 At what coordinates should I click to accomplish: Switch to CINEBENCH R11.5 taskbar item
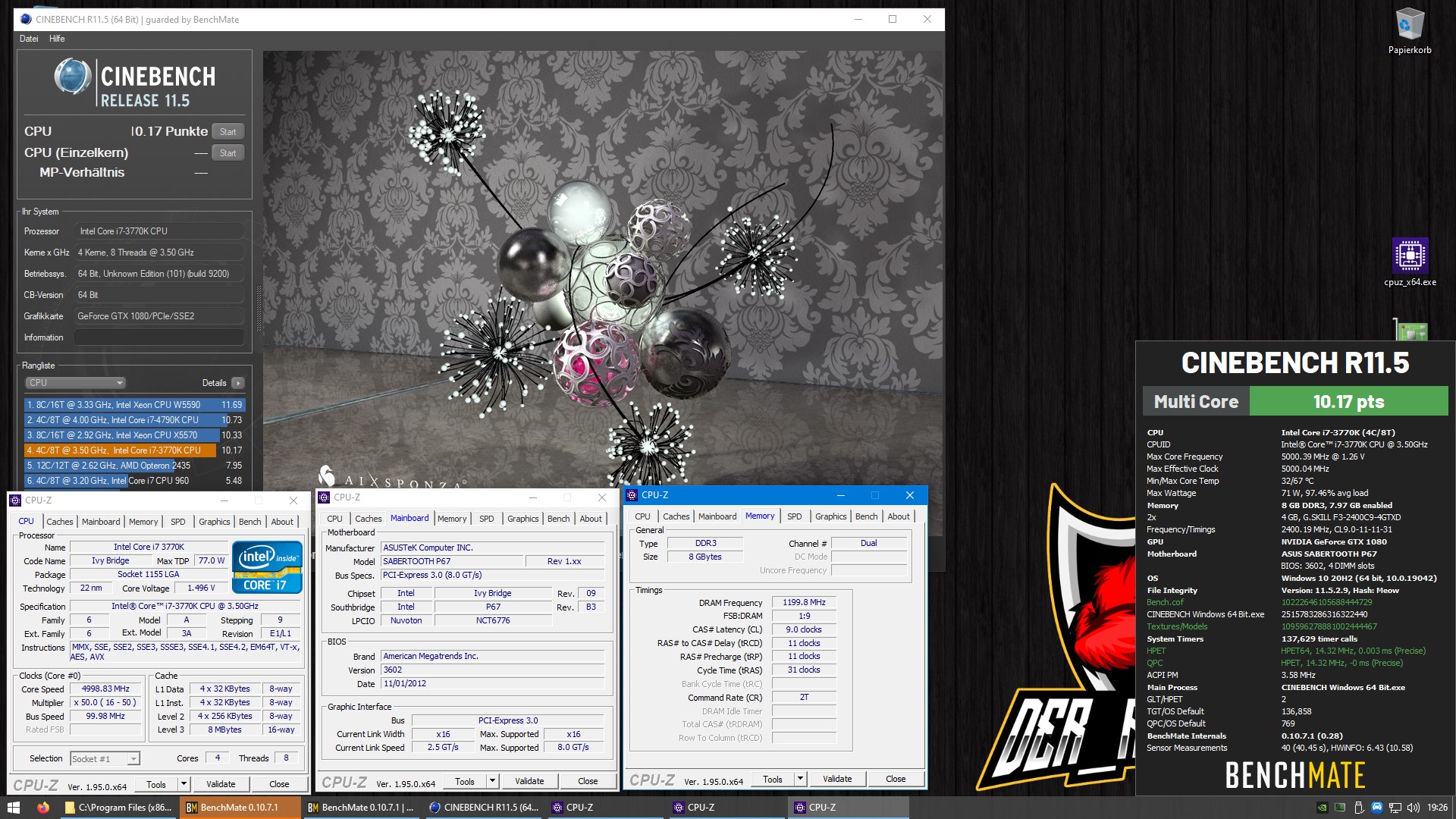(483, 808)
